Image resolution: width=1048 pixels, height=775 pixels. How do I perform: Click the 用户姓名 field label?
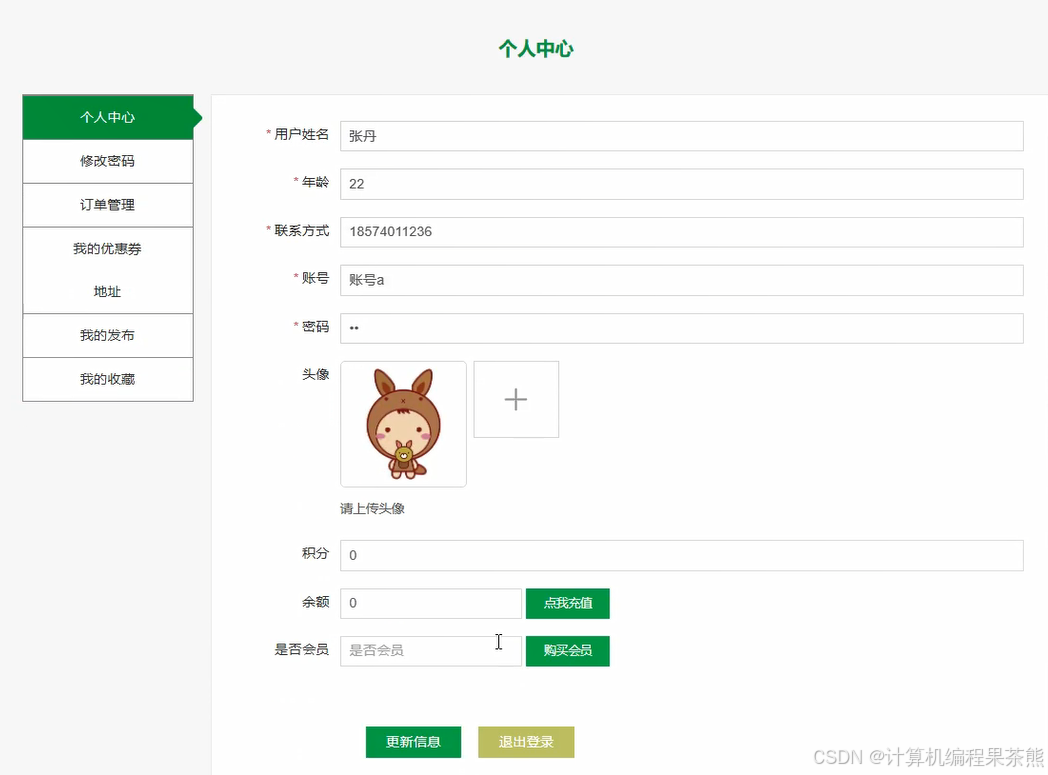pyautogui.click(x=301, y=134)
